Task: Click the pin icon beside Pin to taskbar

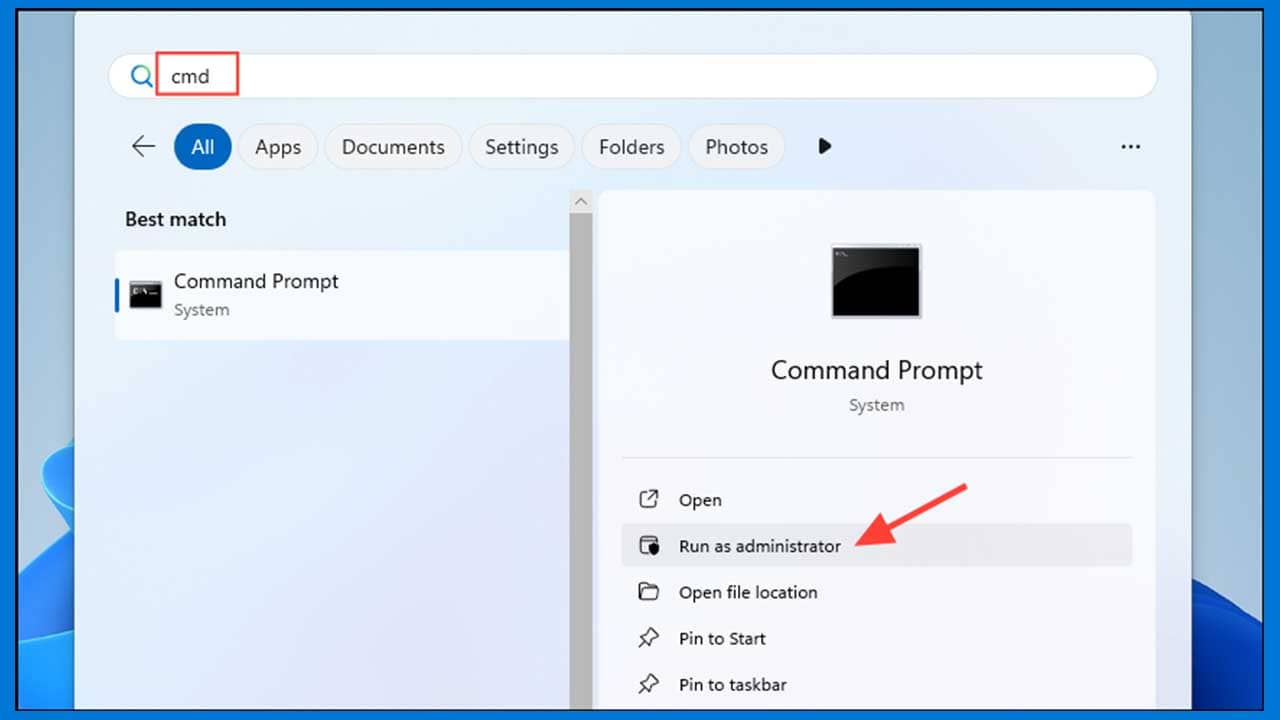Action: tap(649, 684)
